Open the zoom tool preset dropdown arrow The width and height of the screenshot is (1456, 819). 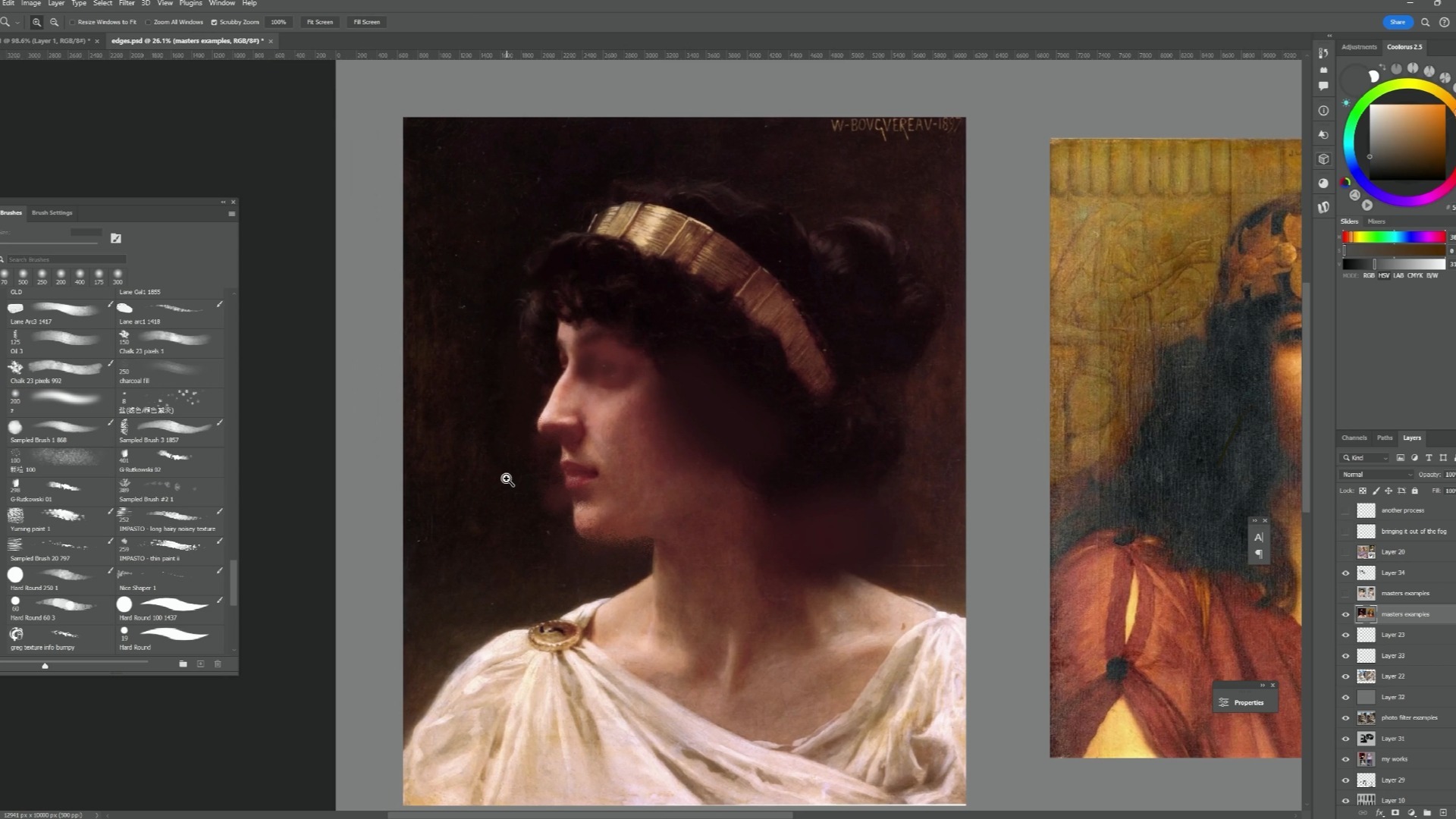point(17,22)
